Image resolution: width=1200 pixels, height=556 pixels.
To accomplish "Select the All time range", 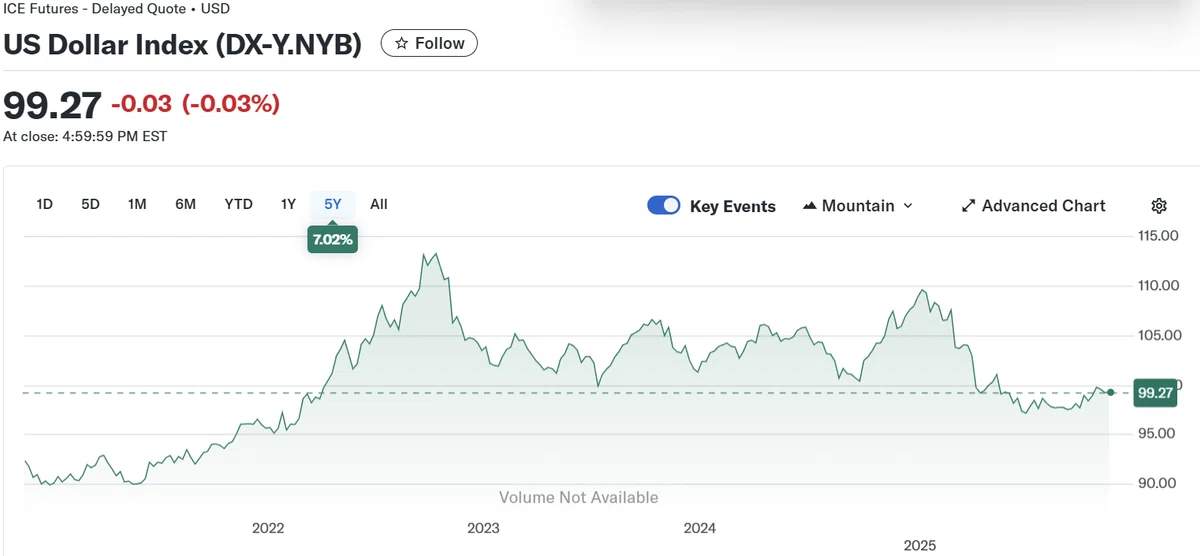I will [379, 204].
